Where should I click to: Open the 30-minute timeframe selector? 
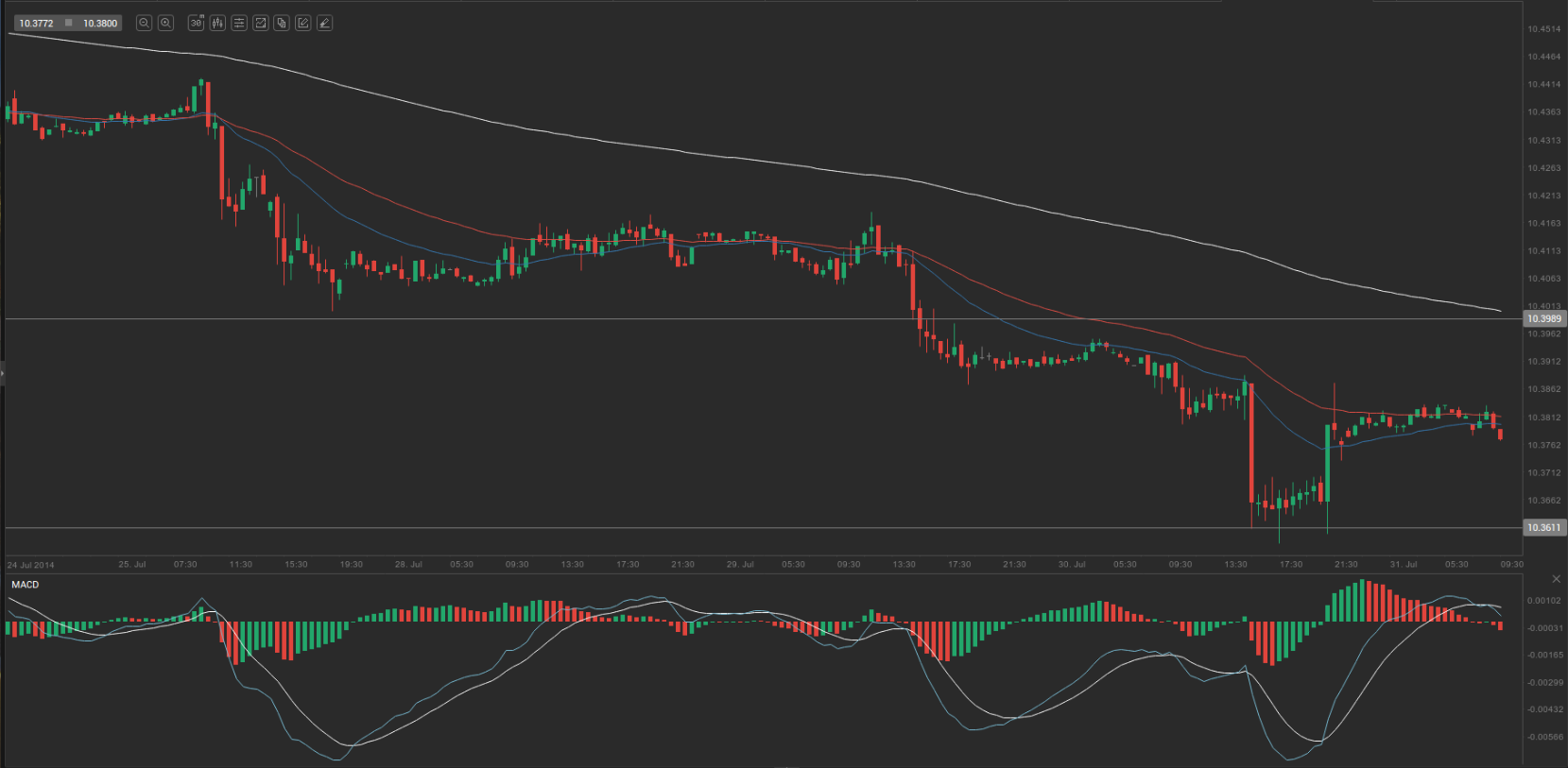(196, 23)
